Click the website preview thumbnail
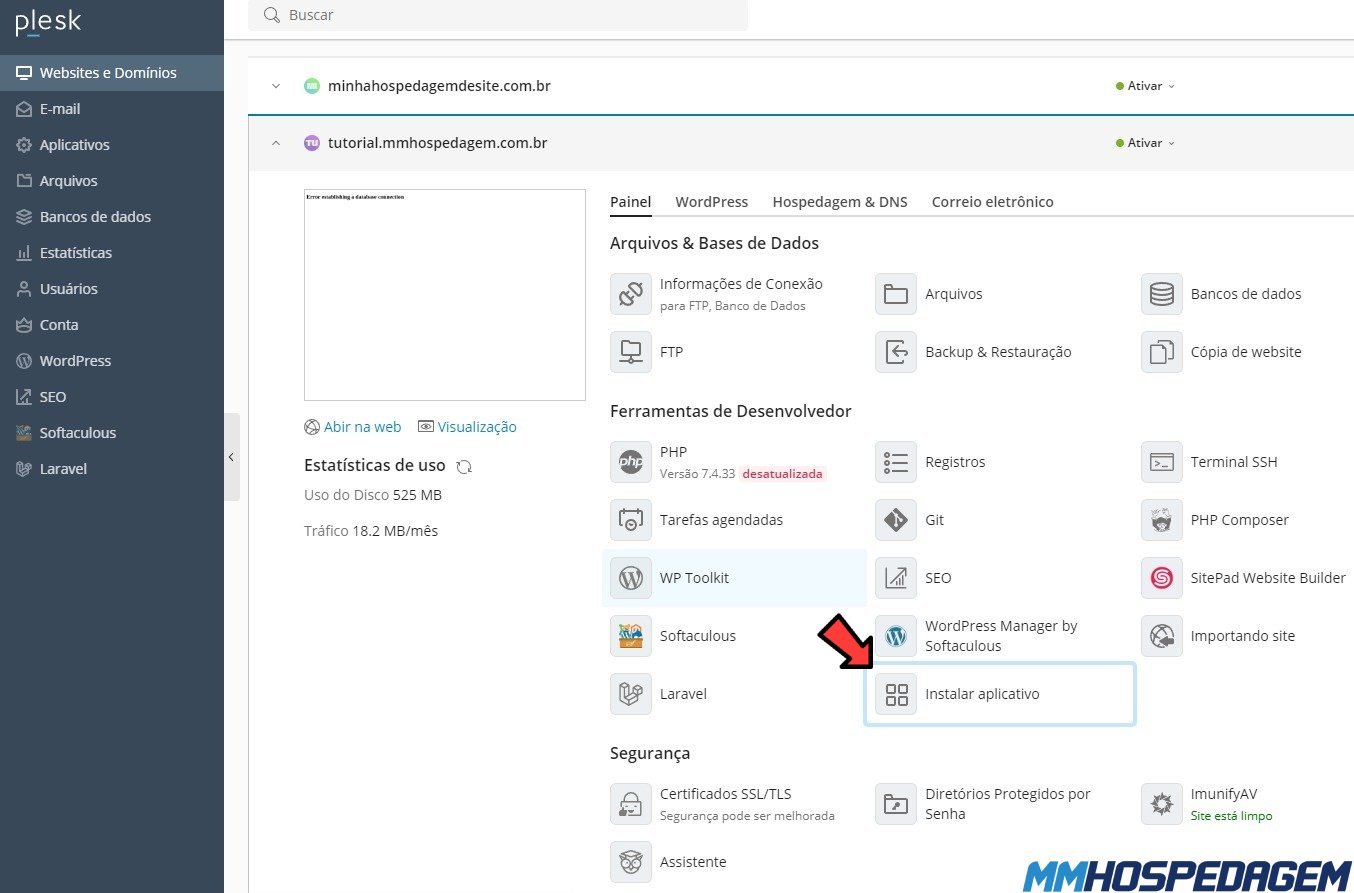Viewport: 1354px width, 893px height. [x=445, y=295]
